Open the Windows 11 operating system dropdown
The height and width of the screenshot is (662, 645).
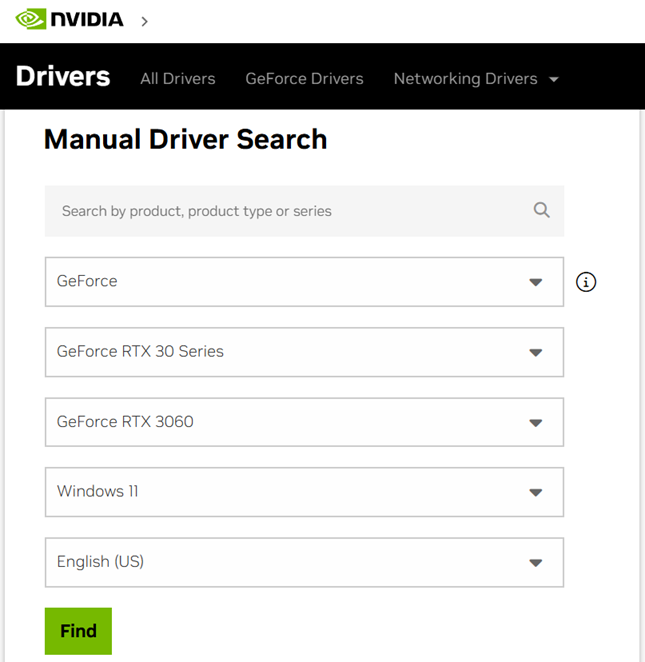(290, 492)
